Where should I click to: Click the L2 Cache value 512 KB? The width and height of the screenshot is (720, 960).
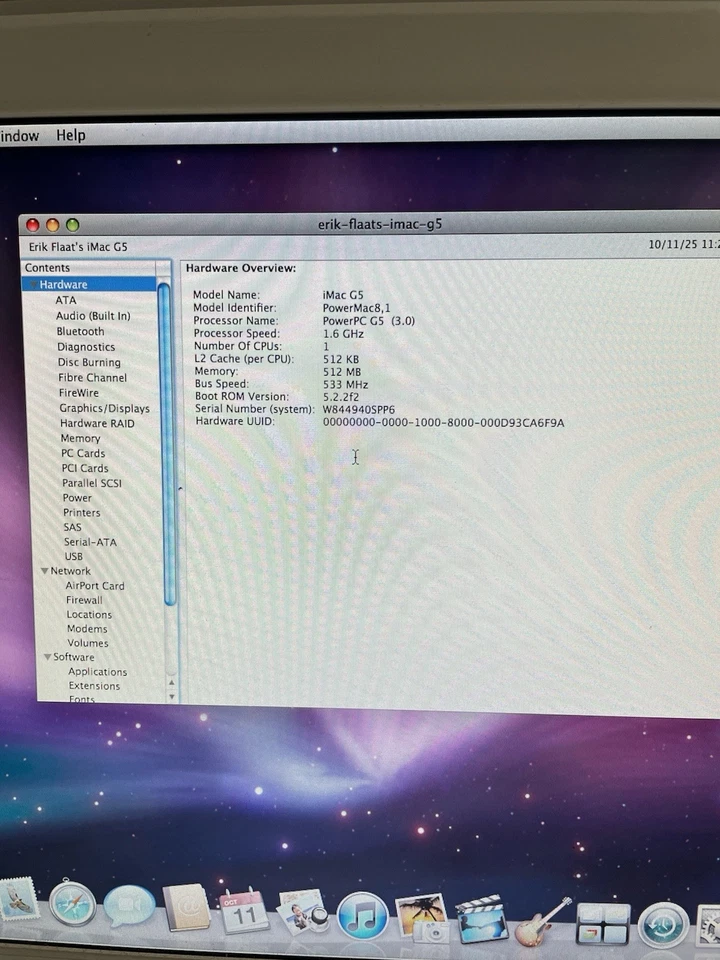click(341, 359)
